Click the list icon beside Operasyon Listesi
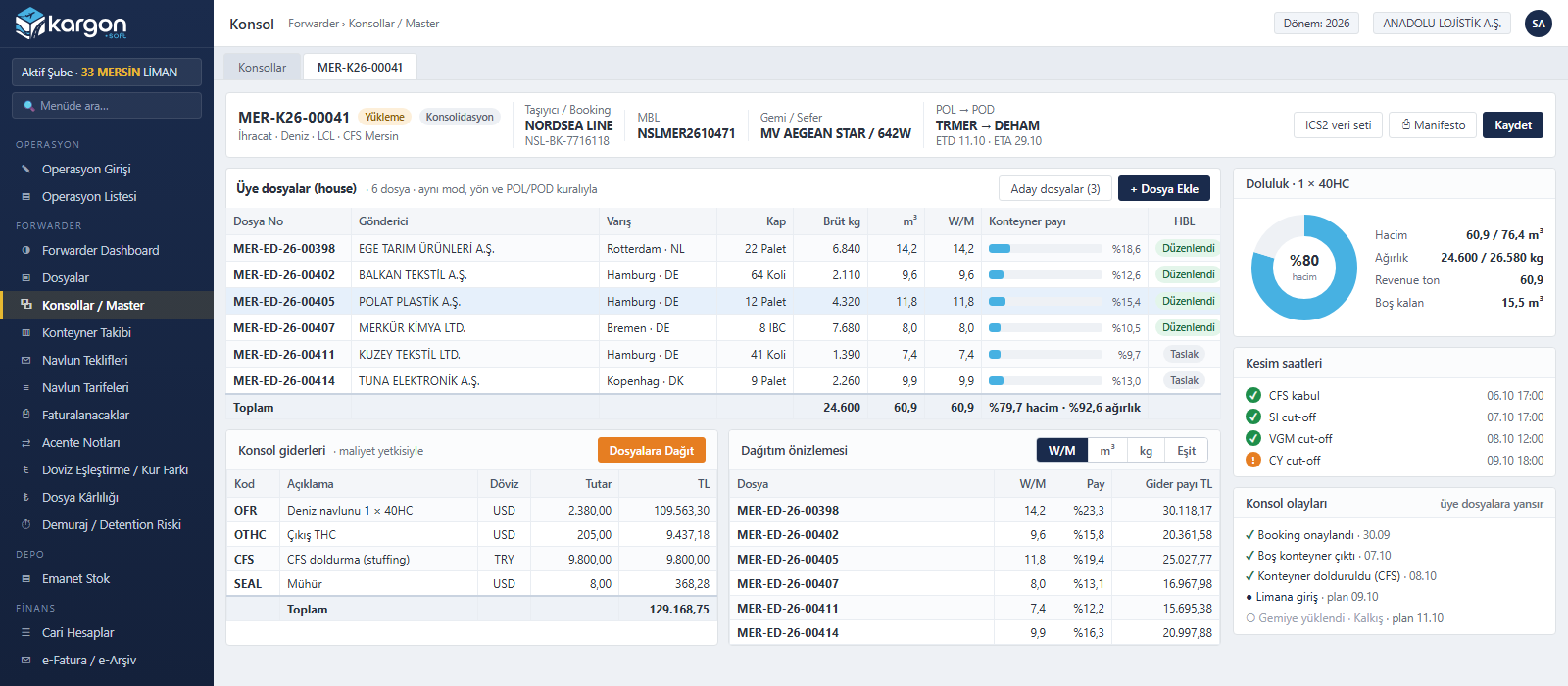1568x686 pixels. (x=26, y=197)
